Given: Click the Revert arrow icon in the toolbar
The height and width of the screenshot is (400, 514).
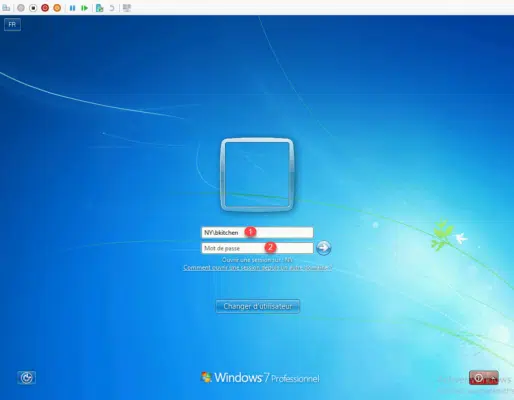Looking at the screenshot, I should click(x=112, y=8).
